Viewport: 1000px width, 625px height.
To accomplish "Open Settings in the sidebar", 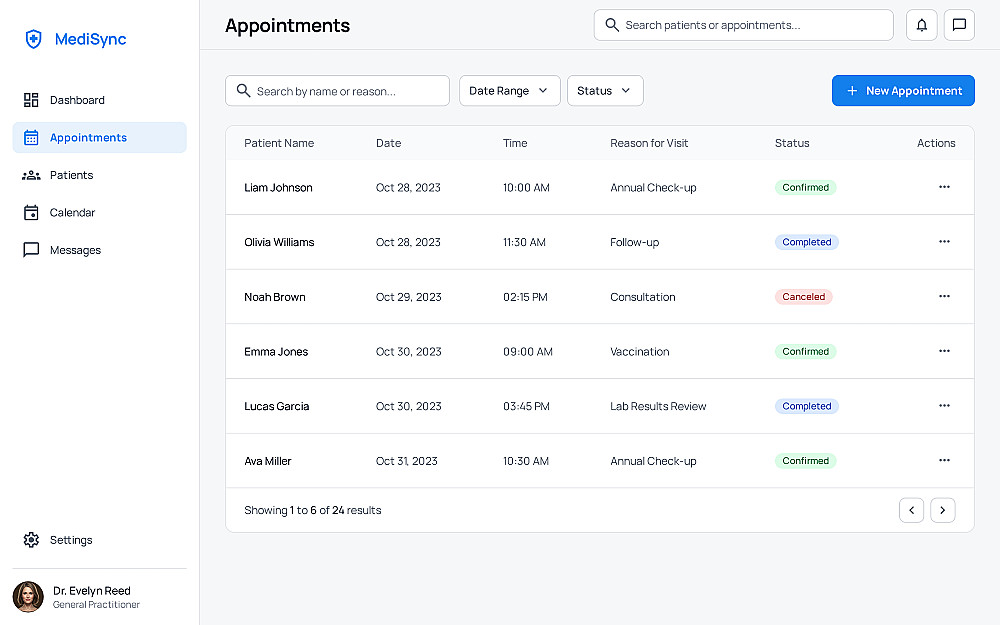I will pyautogui.click(x=71, y=540).
